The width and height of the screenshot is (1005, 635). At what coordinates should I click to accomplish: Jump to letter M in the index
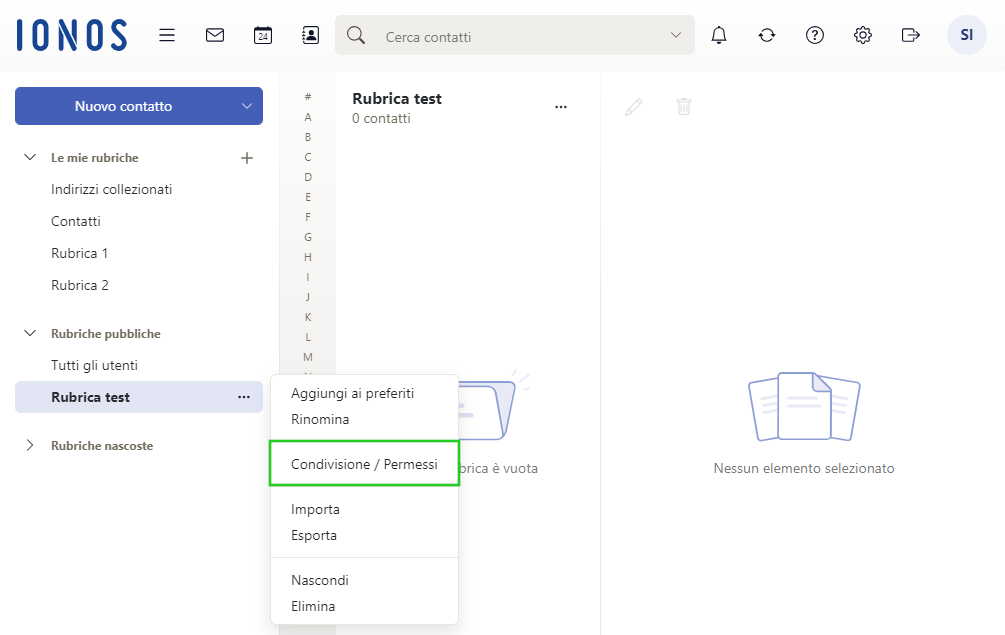click(x=308, y=357)
